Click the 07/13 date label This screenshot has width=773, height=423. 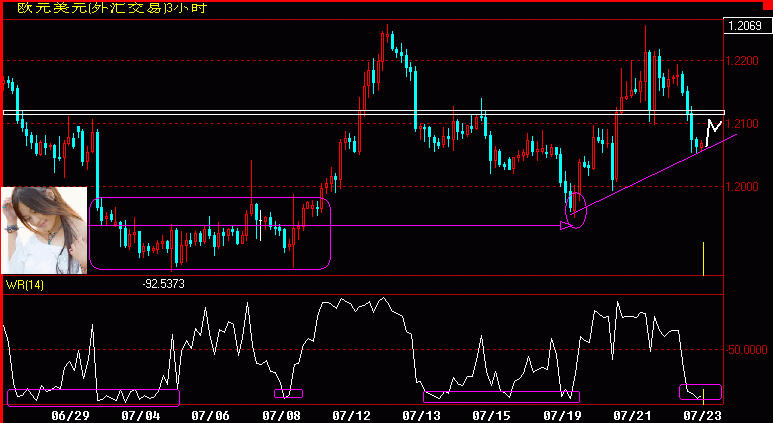(x=422, y=416)
